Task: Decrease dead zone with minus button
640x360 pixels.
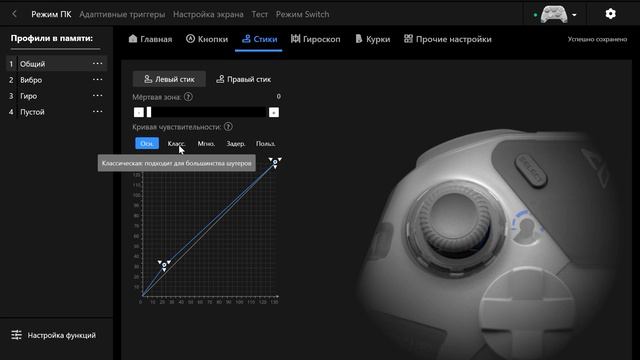Action: 139,112
